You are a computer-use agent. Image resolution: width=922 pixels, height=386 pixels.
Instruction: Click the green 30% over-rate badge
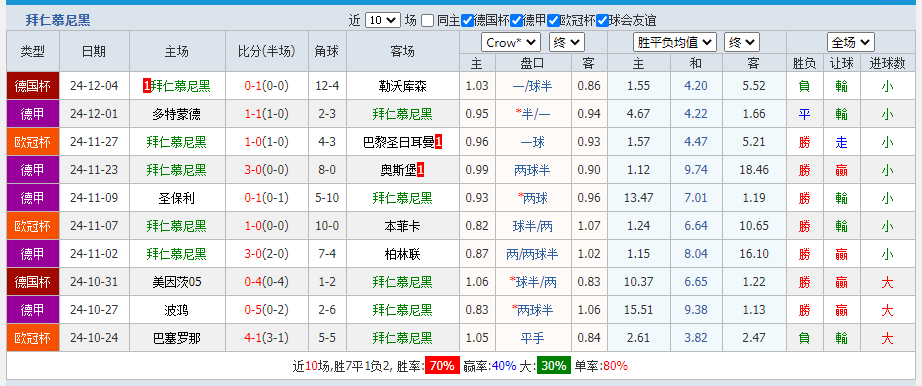553,365
